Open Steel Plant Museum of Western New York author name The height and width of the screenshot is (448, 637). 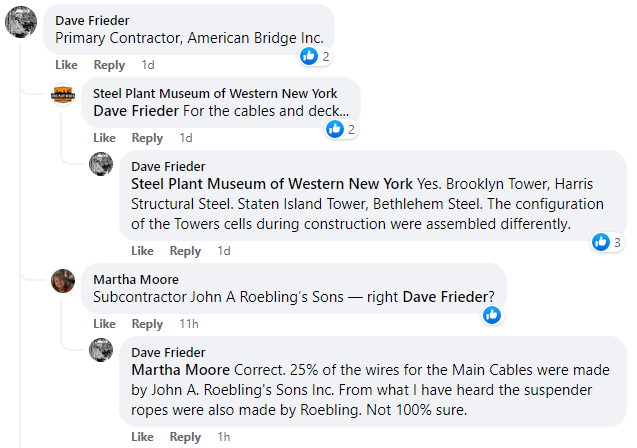coord(215,93)
